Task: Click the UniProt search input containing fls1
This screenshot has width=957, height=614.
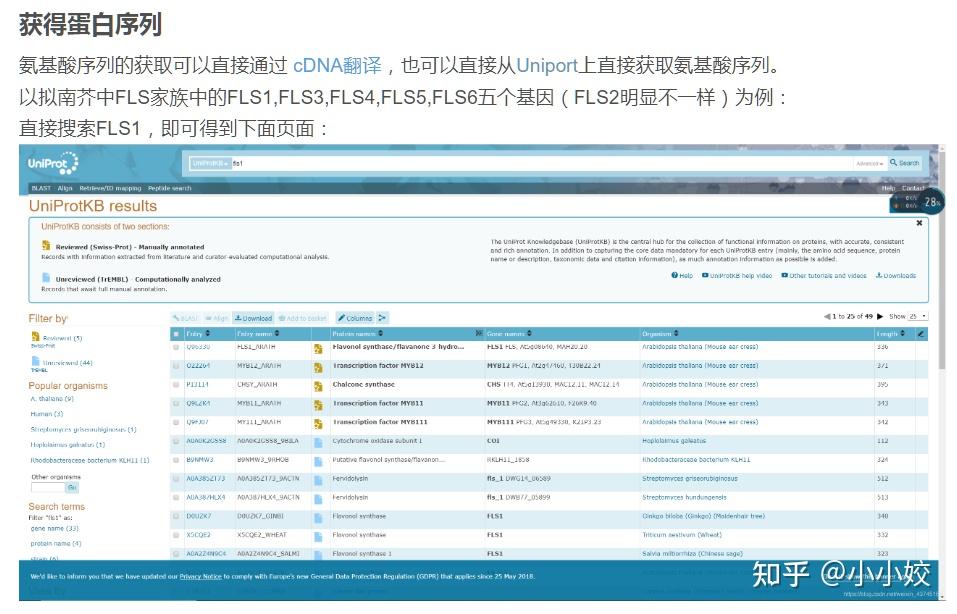Action: (541, 164)
